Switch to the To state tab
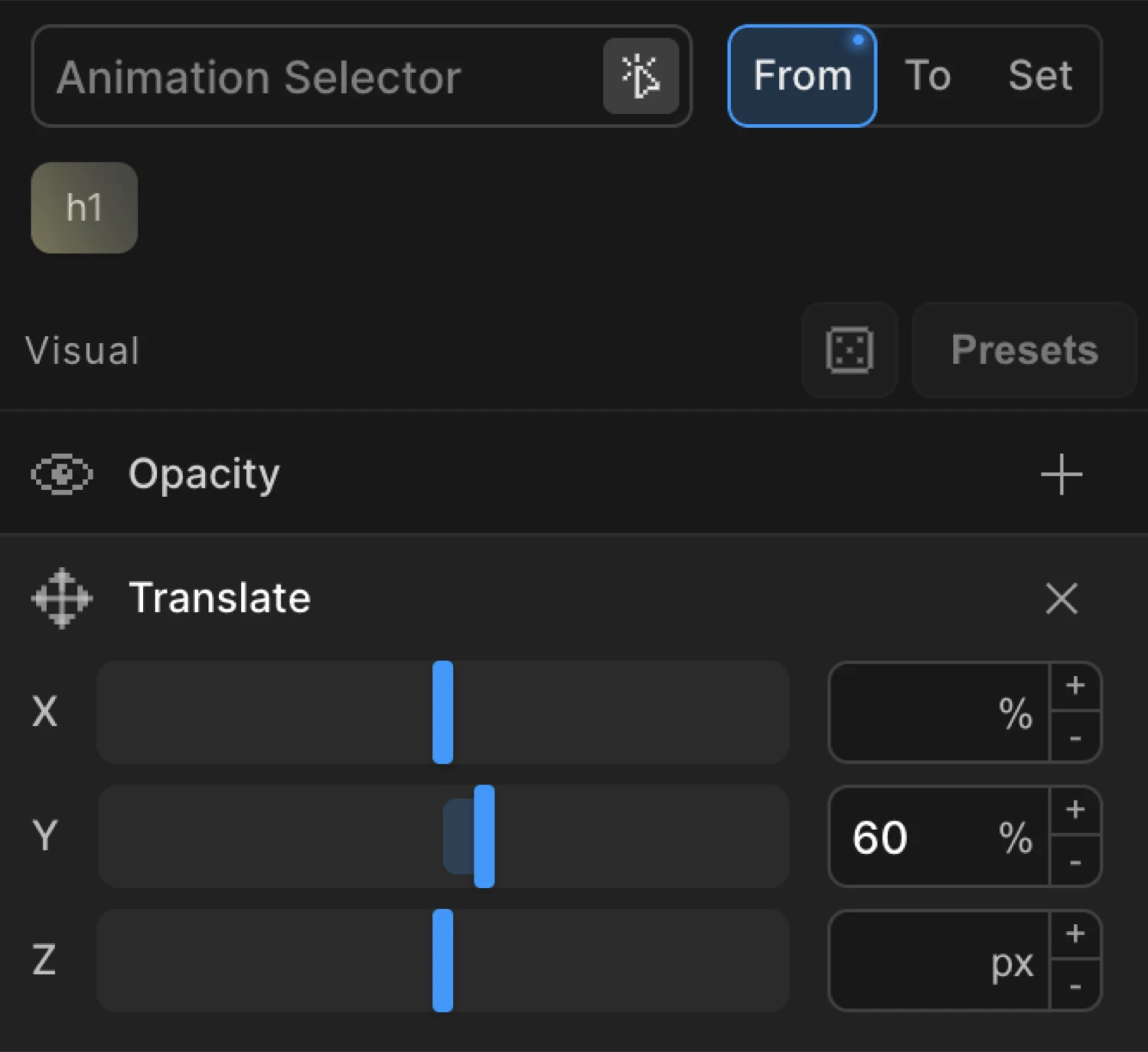Screen dimensions: 1148x1052 point(928,76)
